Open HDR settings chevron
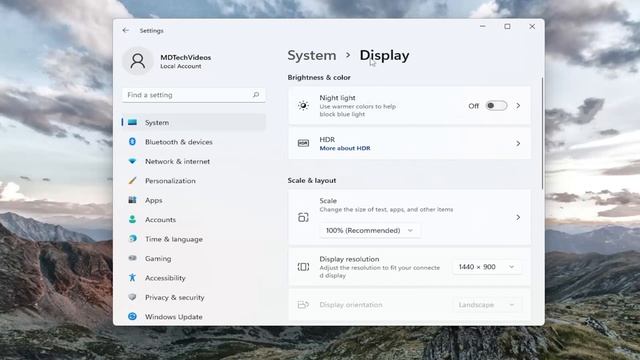Viewport: 640px width, 360px height. tap(518, 144)
